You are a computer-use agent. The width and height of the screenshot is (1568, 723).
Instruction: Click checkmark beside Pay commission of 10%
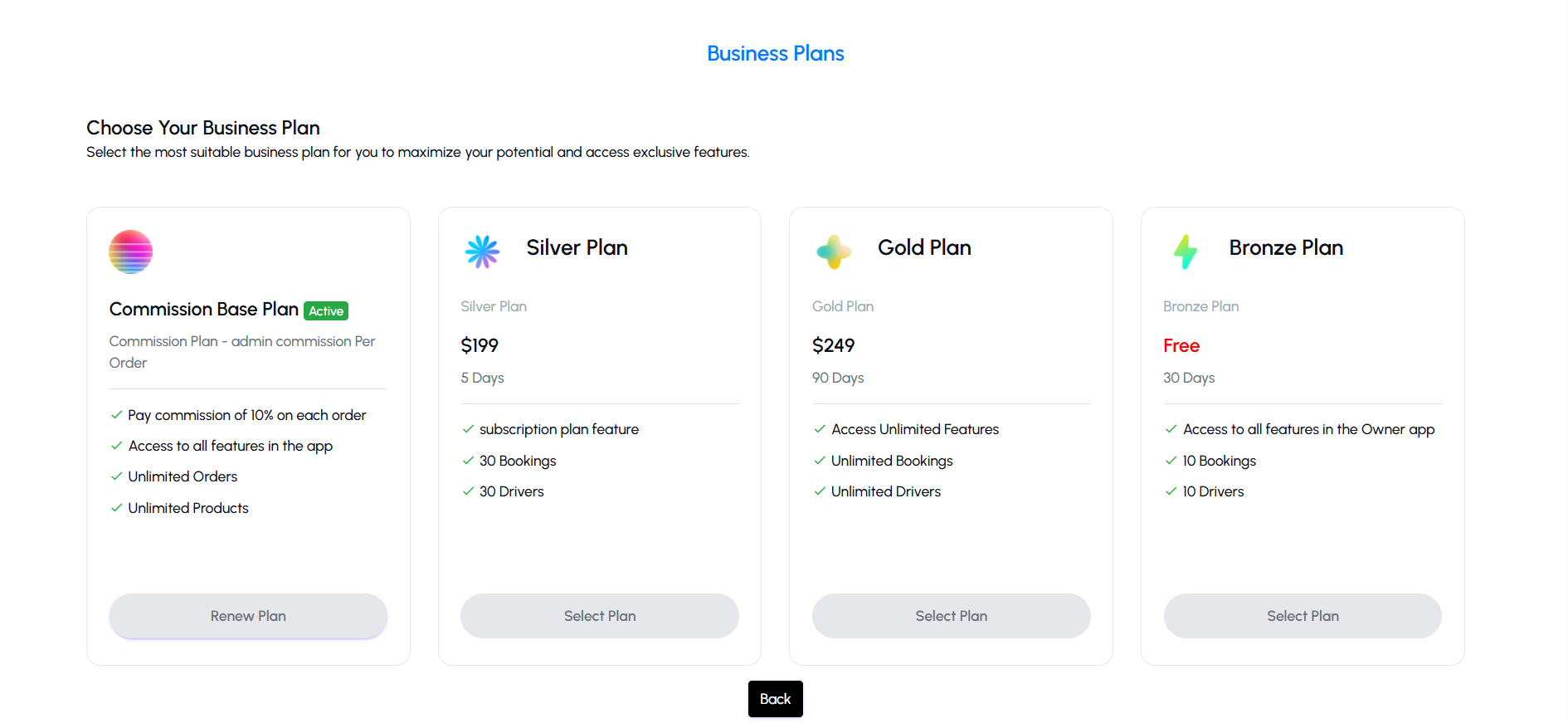click(x=116, y=415)
